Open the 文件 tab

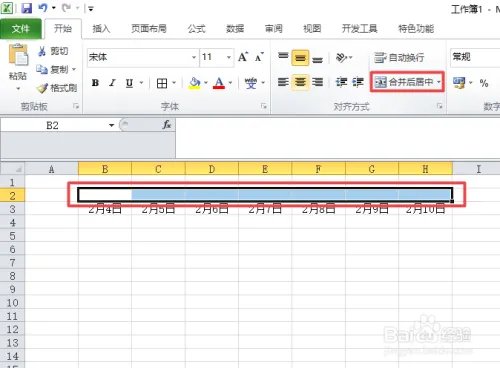click(21, 29)
